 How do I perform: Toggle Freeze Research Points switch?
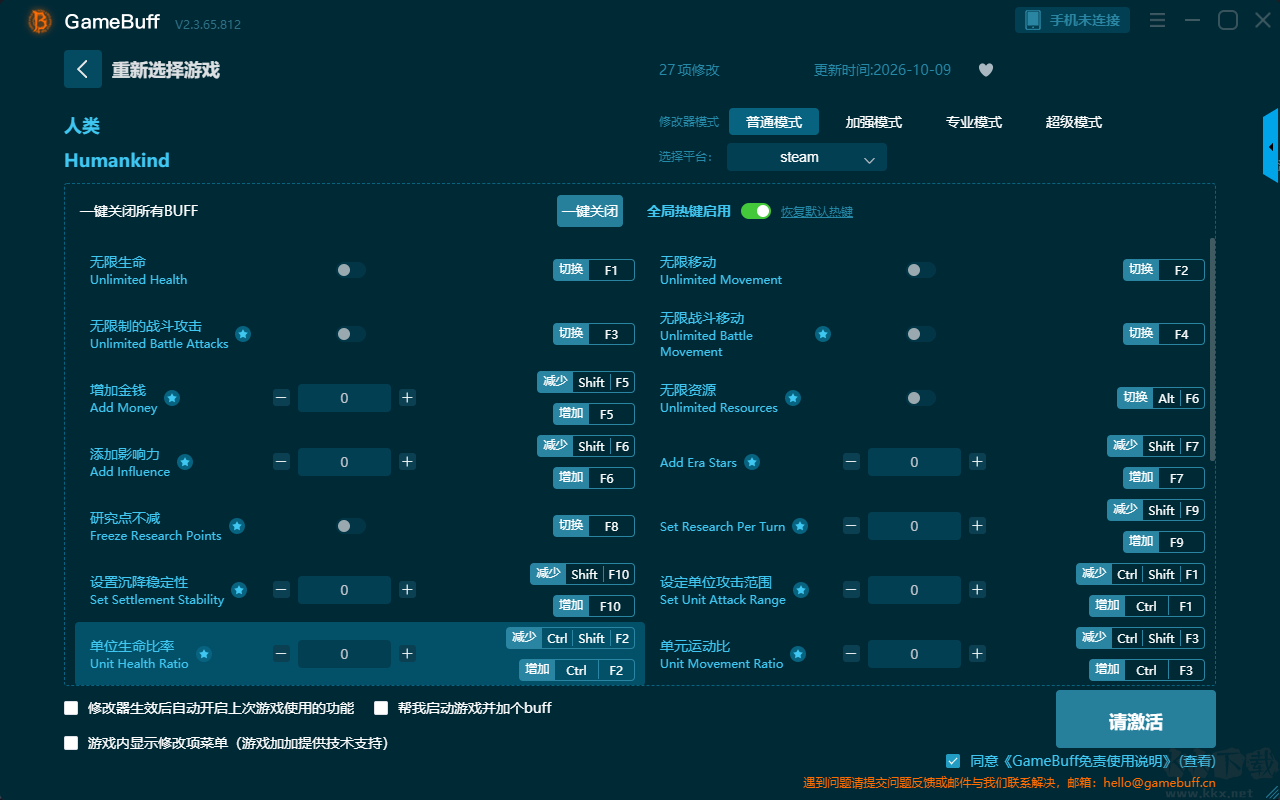[351, 526]
